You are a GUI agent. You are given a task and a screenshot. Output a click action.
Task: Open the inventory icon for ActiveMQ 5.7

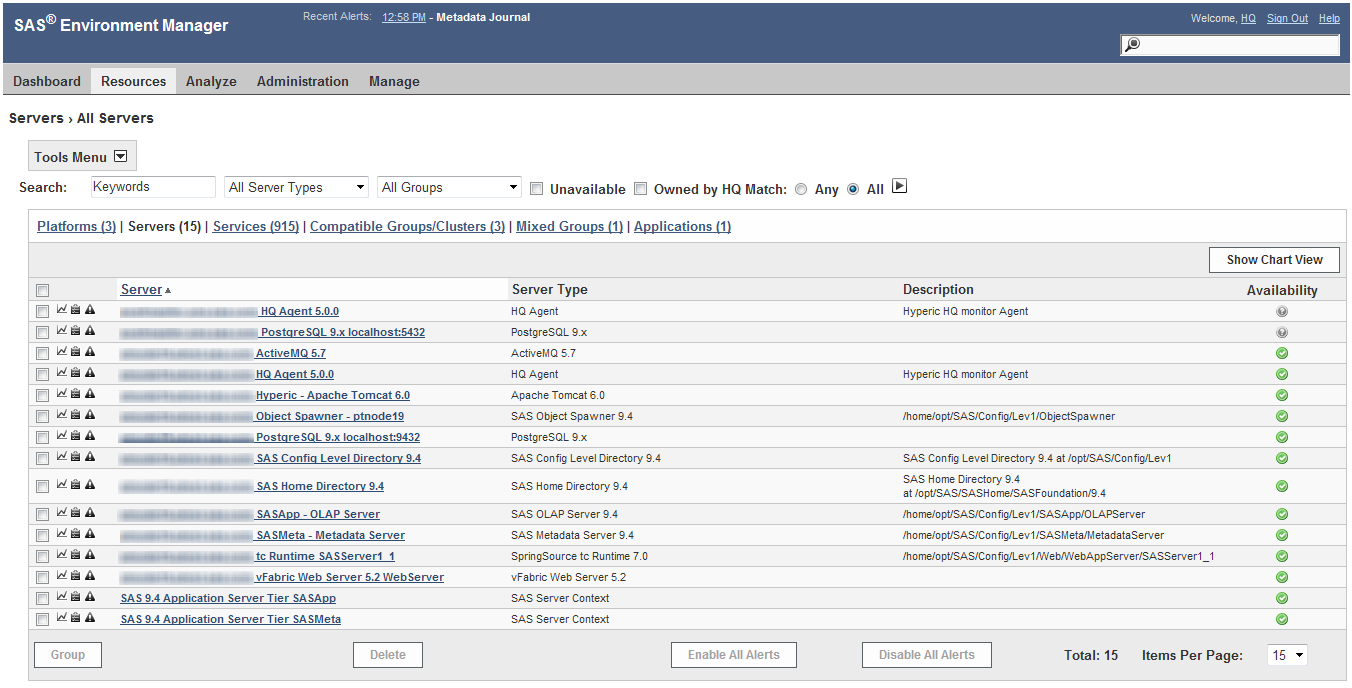click(x=74, y=352)
